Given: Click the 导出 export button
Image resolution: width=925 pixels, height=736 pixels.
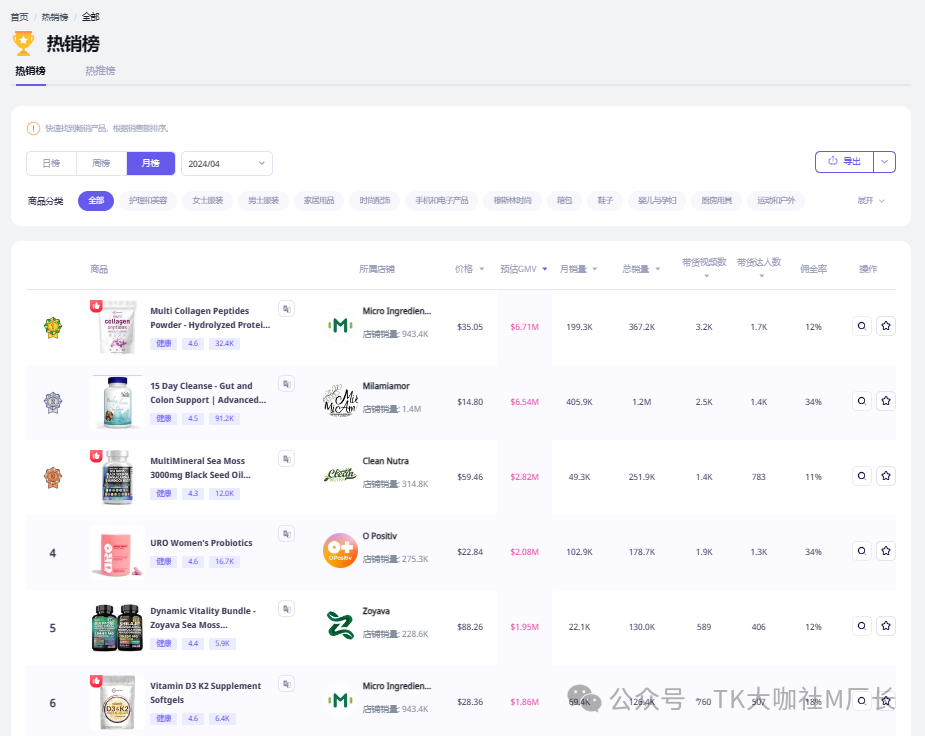Looking at the screenshot, I should point(844,162).
